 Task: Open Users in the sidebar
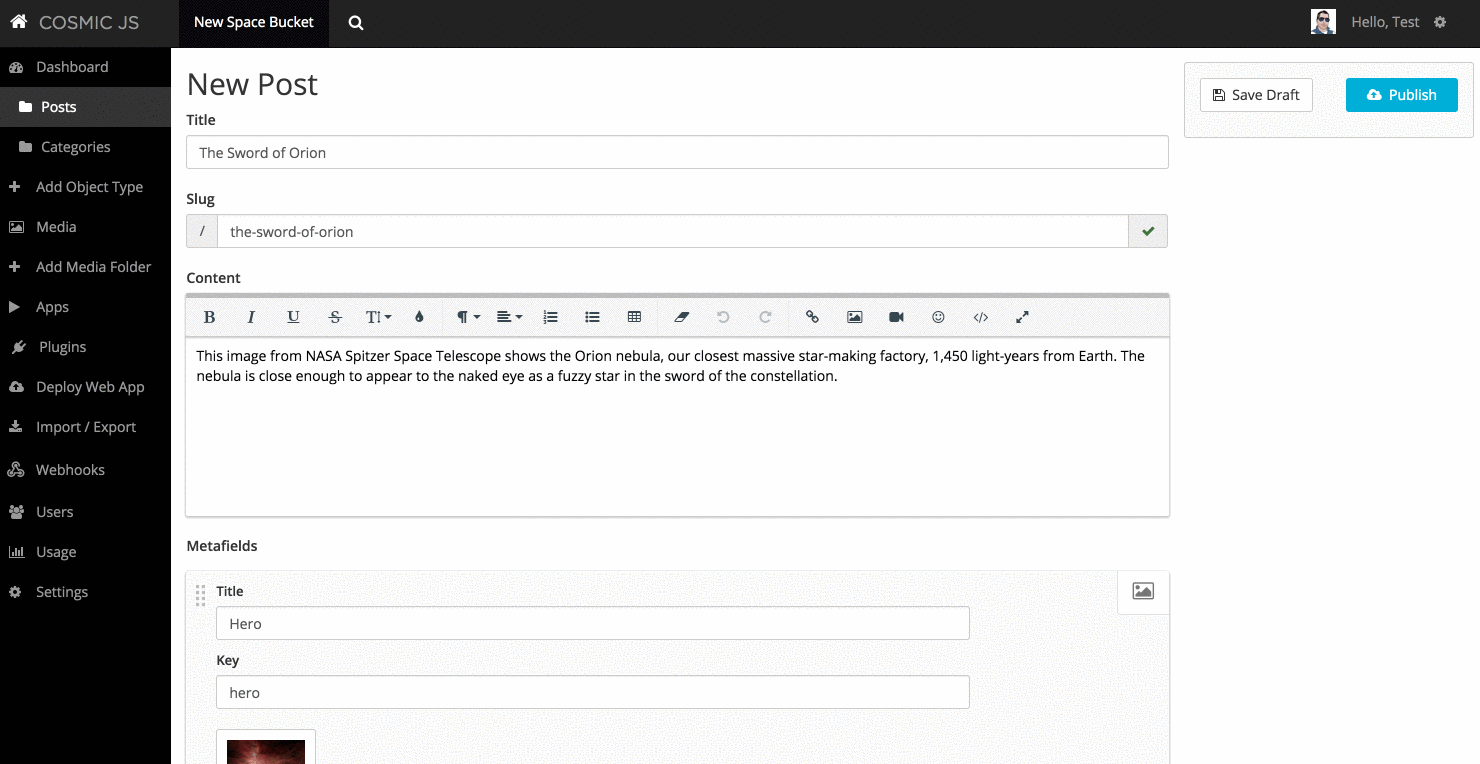(x=85, y=512)
